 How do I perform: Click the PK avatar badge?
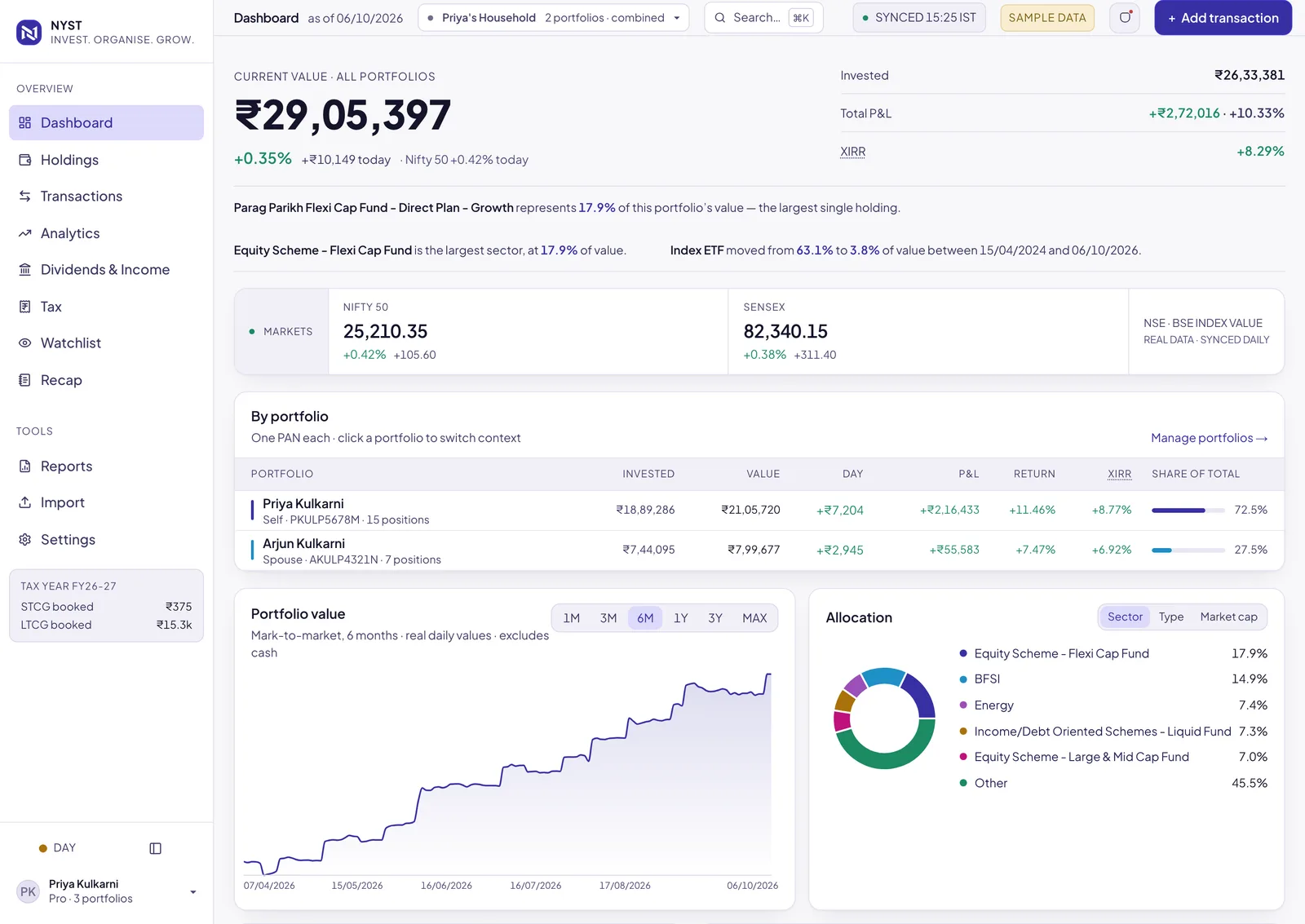point(29,891)
